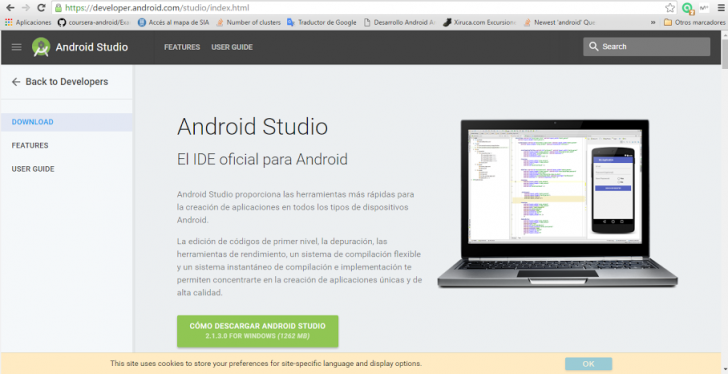Screen dimensions: 728x374
Task: Reload the page with refresh icon
Action: click(x=41, y=7)
